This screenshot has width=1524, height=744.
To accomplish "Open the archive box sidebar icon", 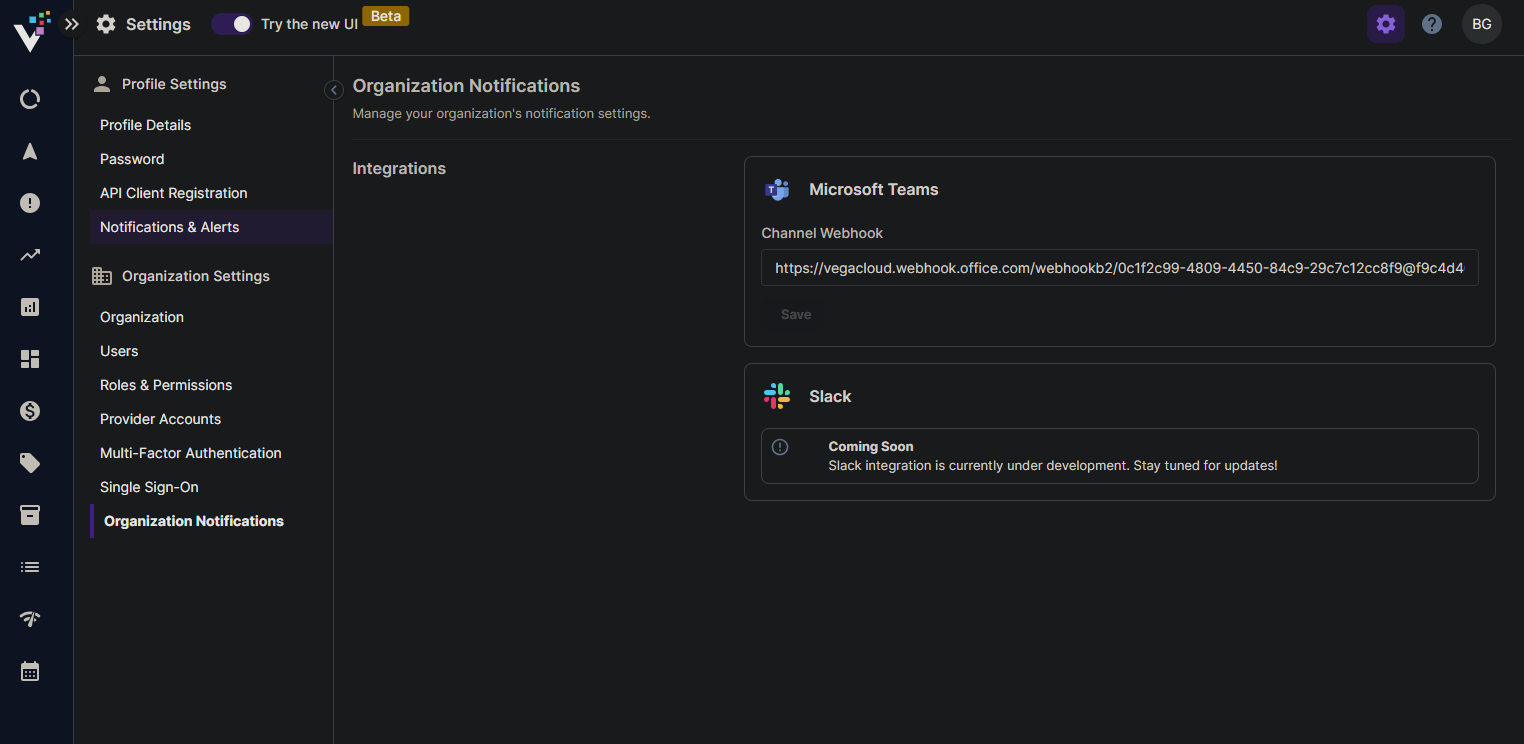I will pos(30,515).
